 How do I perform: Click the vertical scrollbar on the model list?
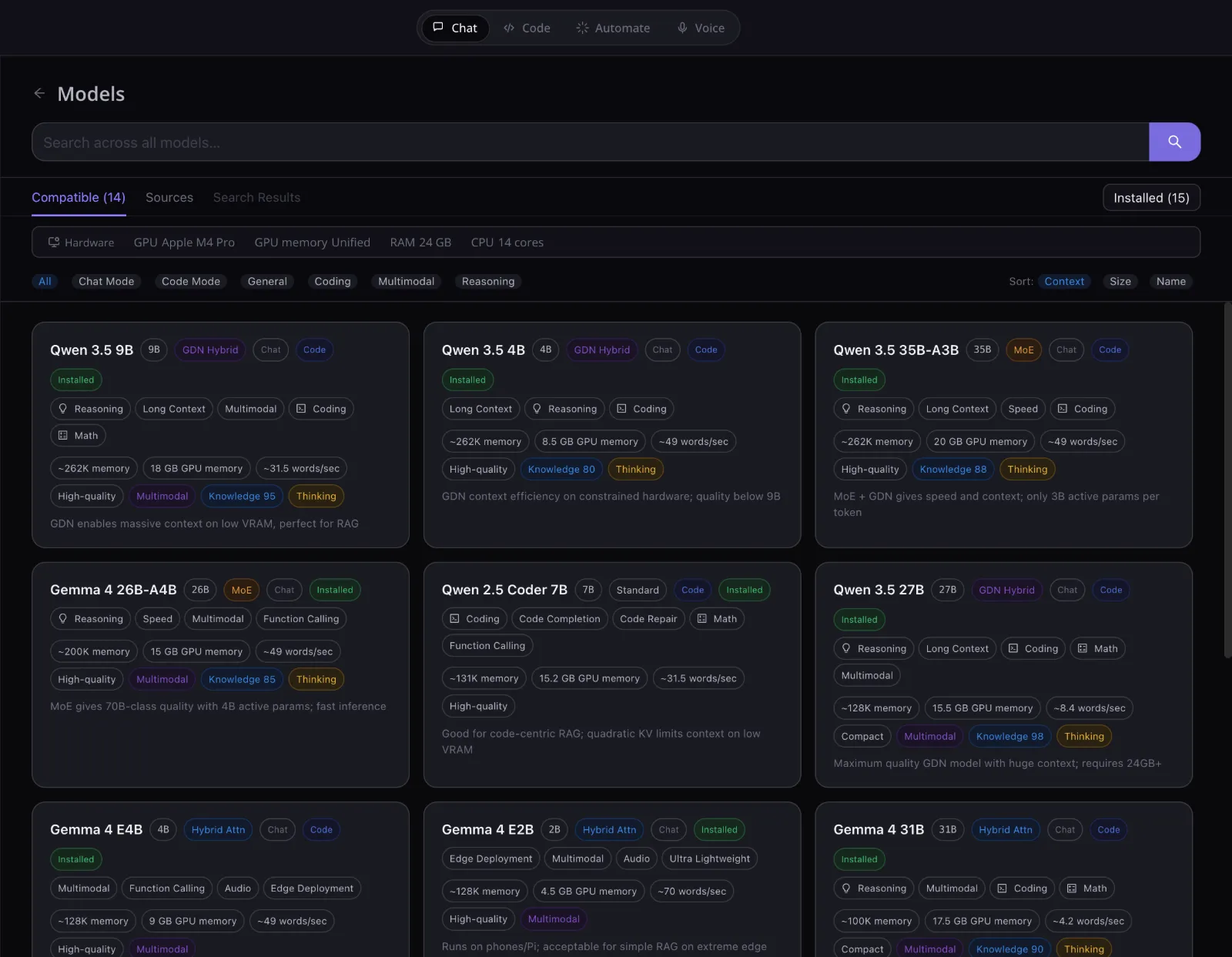(1227, 480)
